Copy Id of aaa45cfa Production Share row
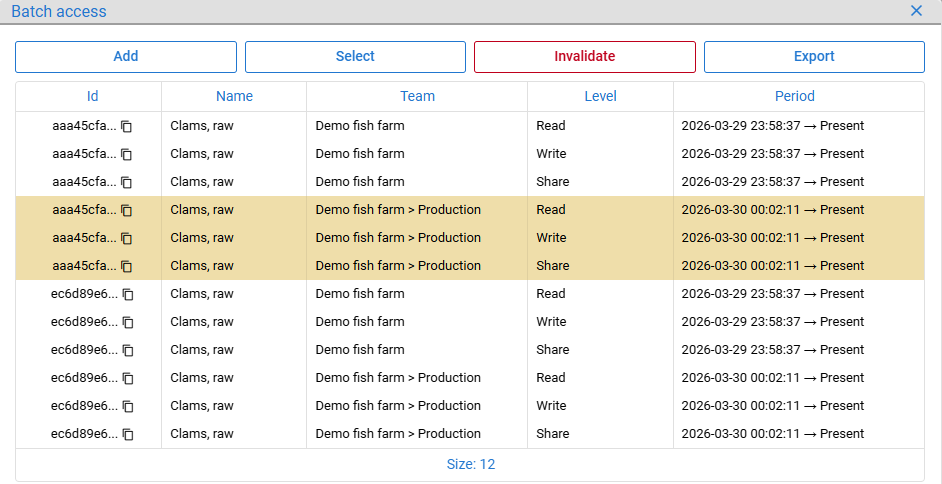Viewport: 942px width, 484px height. 126,266
